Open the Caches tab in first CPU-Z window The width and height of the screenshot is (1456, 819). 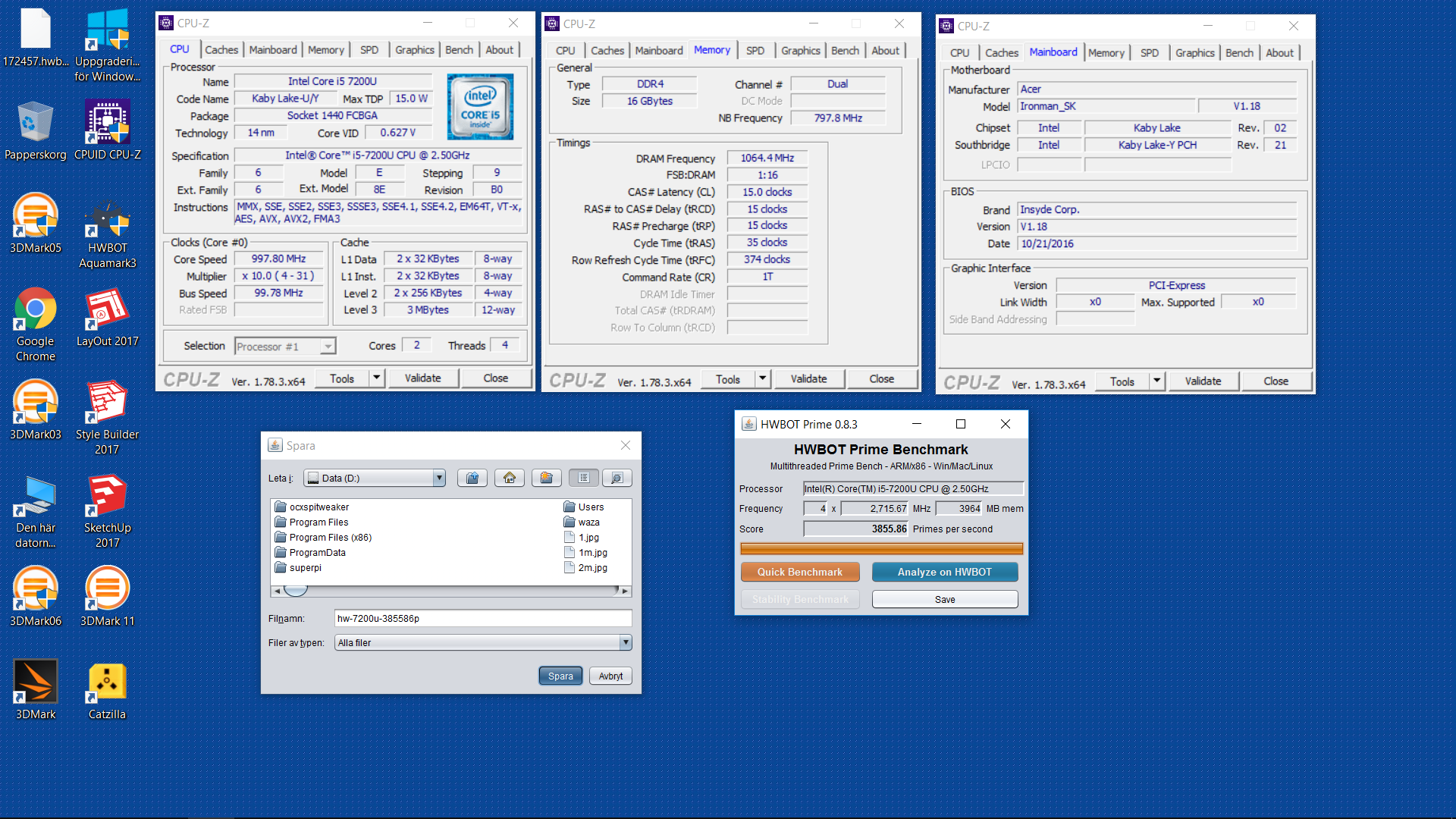[x=221, y=49]
